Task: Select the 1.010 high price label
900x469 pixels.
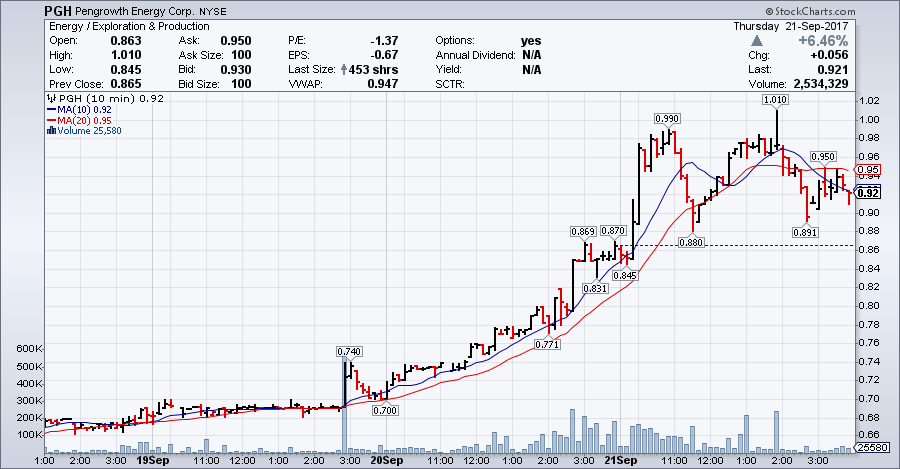Action: point(775,100)
